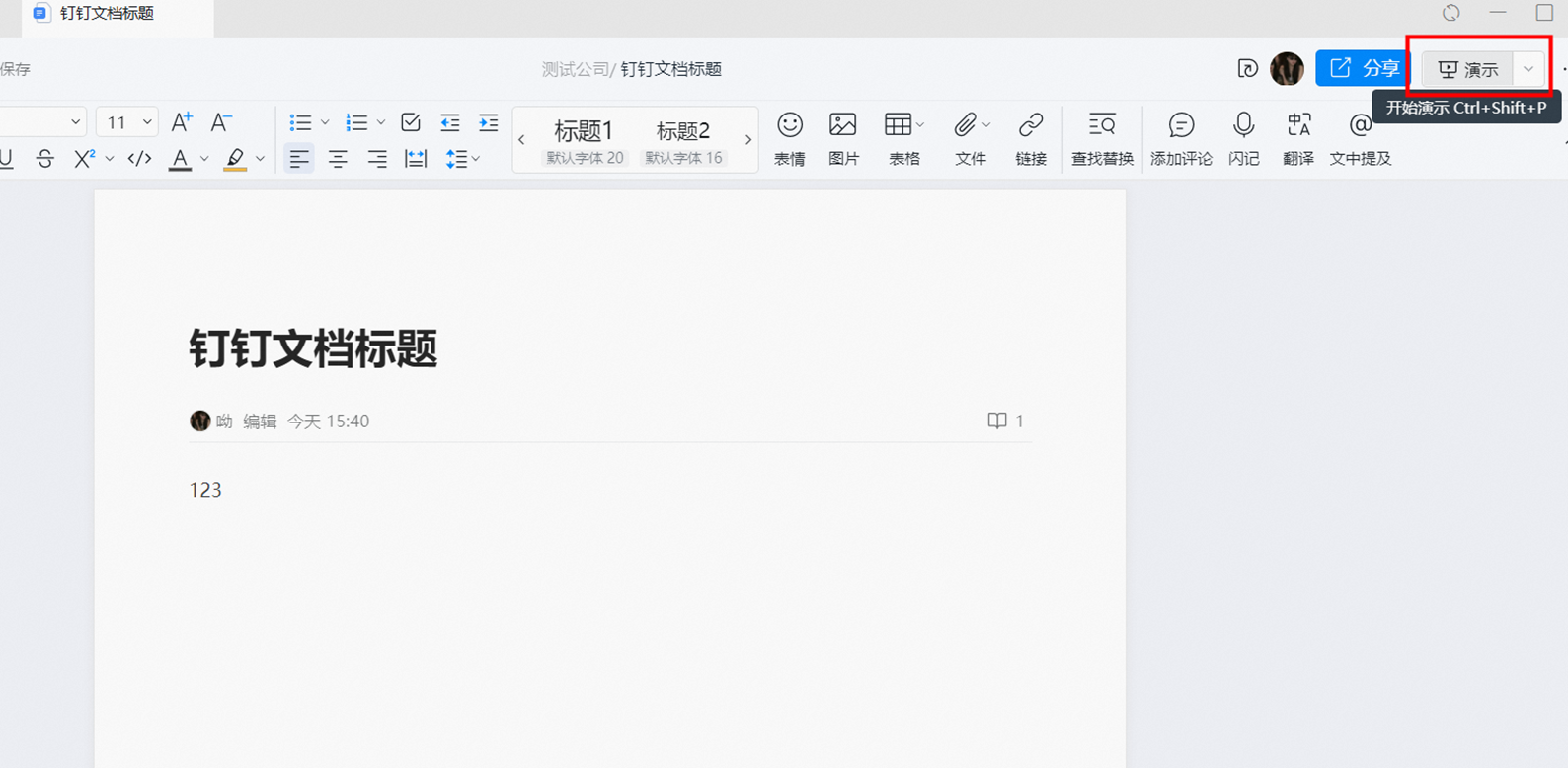Insert a to-do checkbox item
Image resolution: width=1568 pixels, height=768 pixels.
(411, 122)
